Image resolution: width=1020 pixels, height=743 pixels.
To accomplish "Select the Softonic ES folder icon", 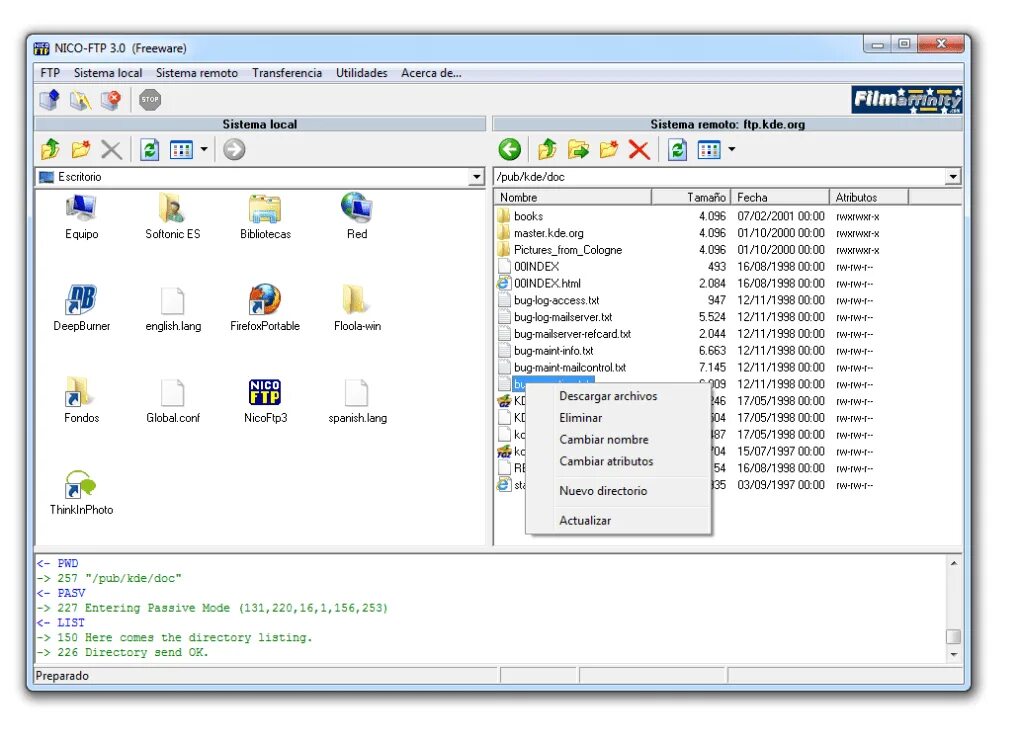I will 172,217.
